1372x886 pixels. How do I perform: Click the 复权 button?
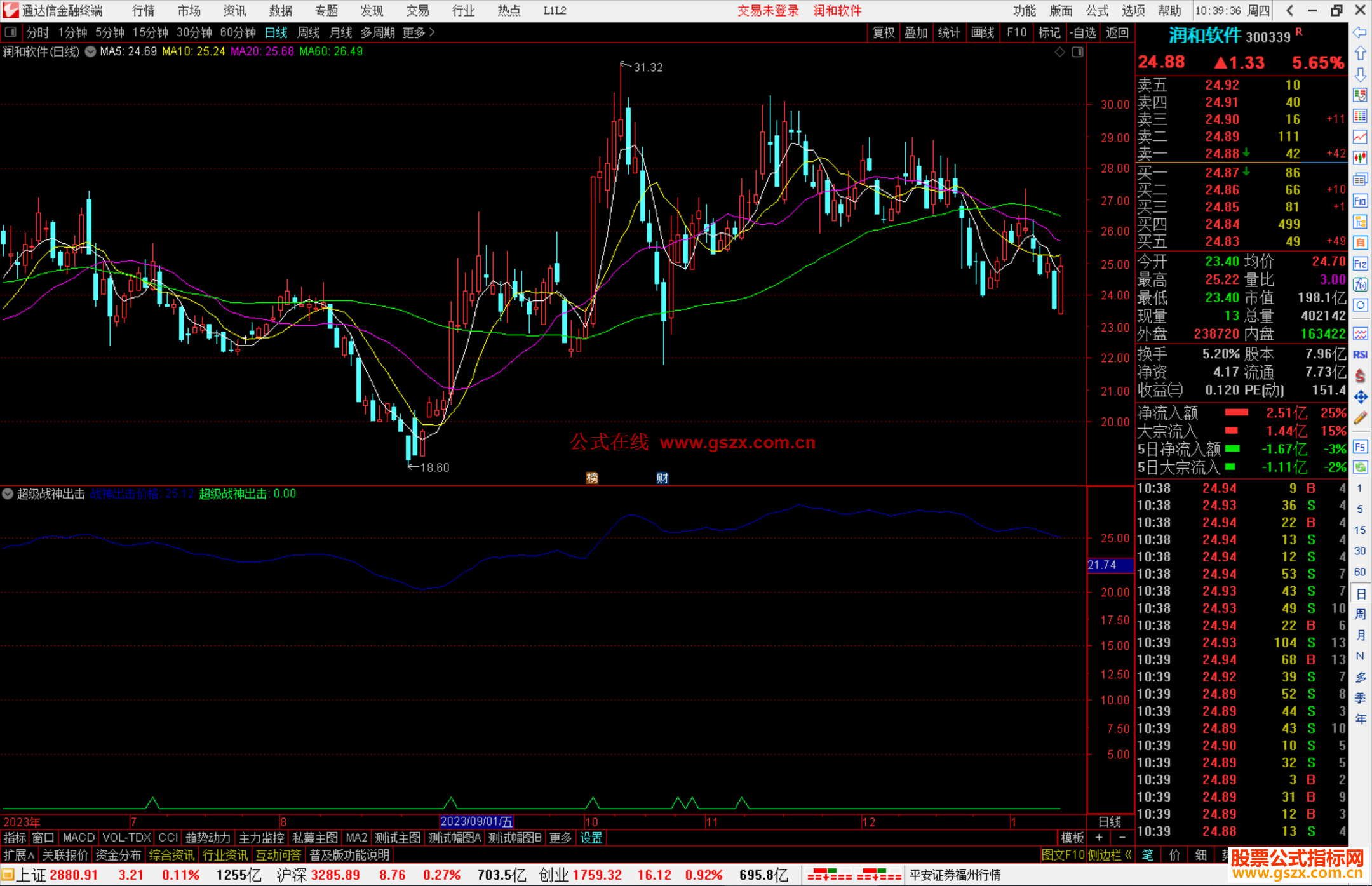coord(883,32)
